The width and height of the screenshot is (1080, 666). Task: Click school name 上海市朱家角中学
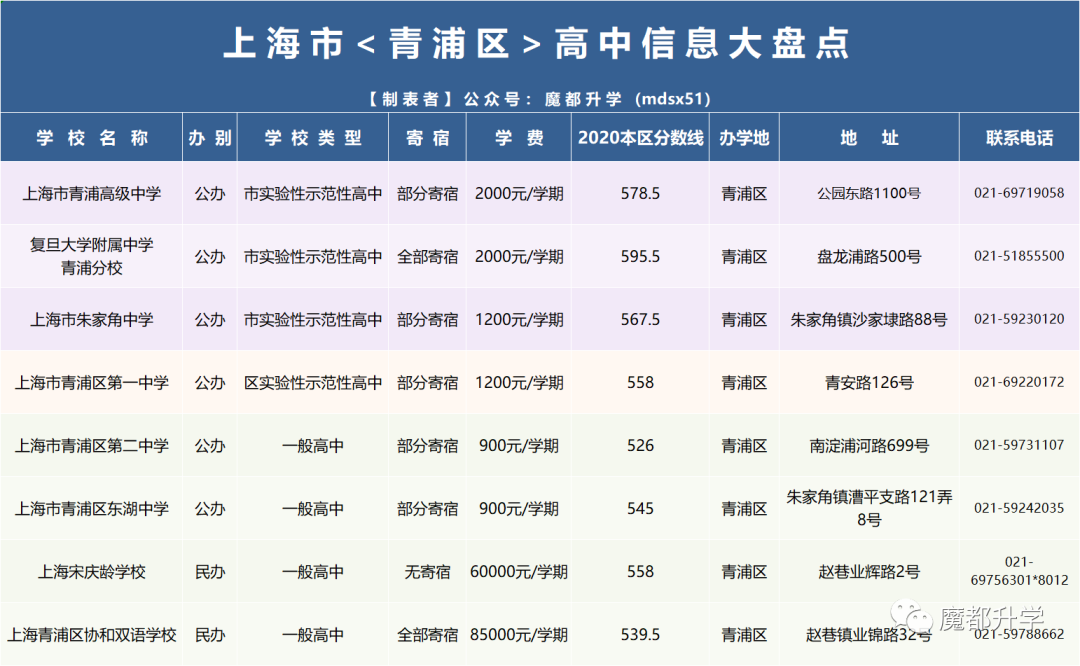coord(92,320)
